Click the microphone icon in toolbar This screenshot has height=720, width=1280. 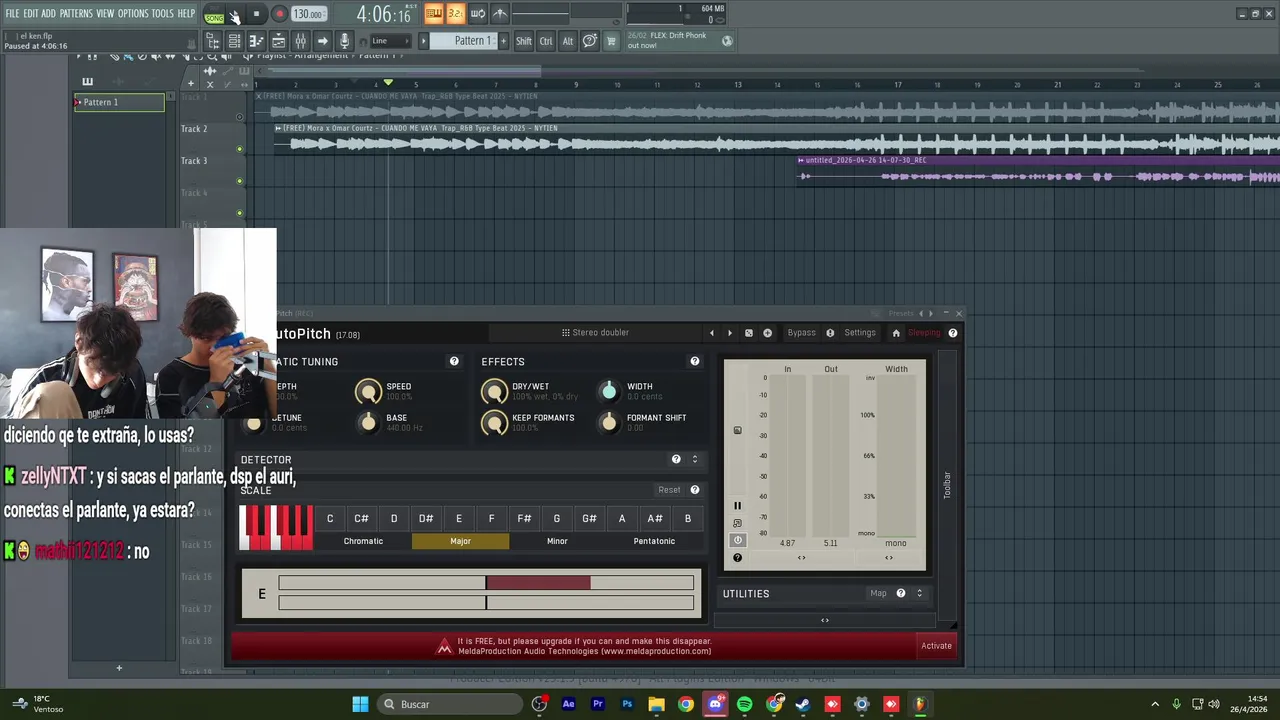(344, 41)
